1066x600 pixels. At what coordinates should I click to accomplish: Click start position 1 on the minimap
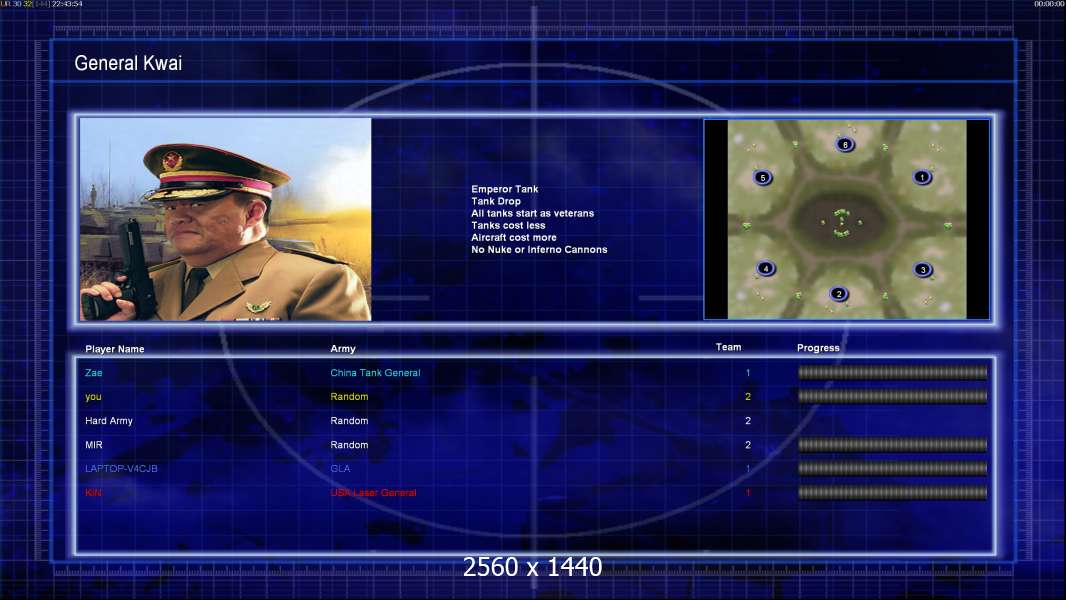[x=922, y=177]
